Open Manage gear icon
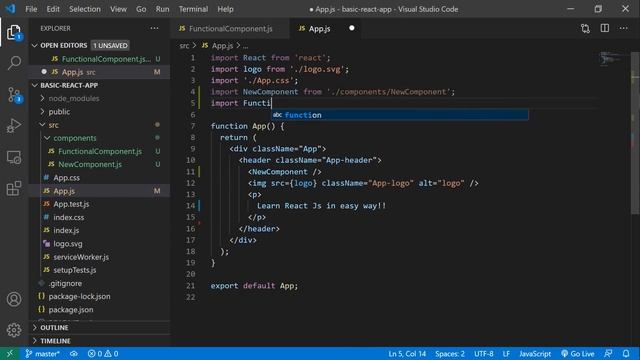The width and height of the screenshot is (640, 360). pyautogui.click(x=14, y=330)
